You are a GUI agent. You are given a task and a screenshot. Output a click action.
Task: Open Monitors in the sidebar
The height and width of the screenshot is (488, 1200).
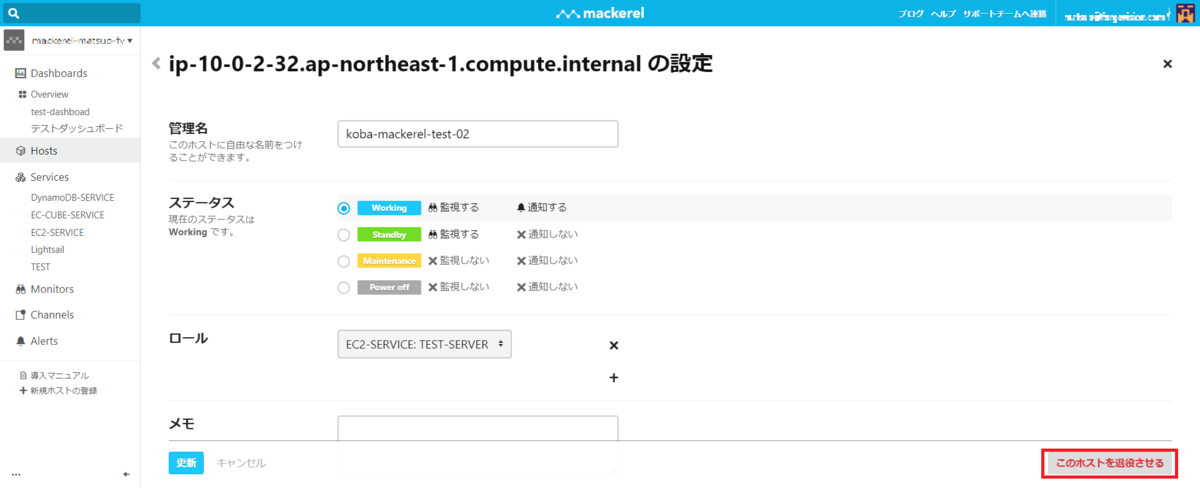tap(52, 289)
